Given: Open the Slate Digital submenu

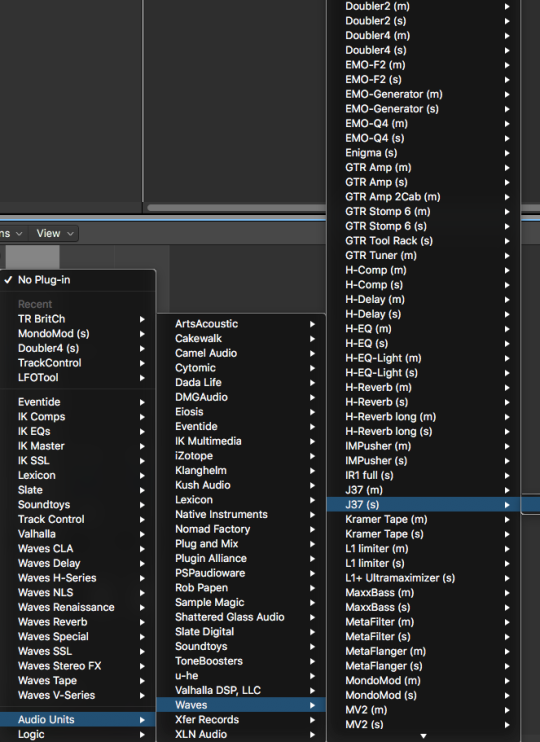Looking at the screenshot, I should [x=241, y=632].
